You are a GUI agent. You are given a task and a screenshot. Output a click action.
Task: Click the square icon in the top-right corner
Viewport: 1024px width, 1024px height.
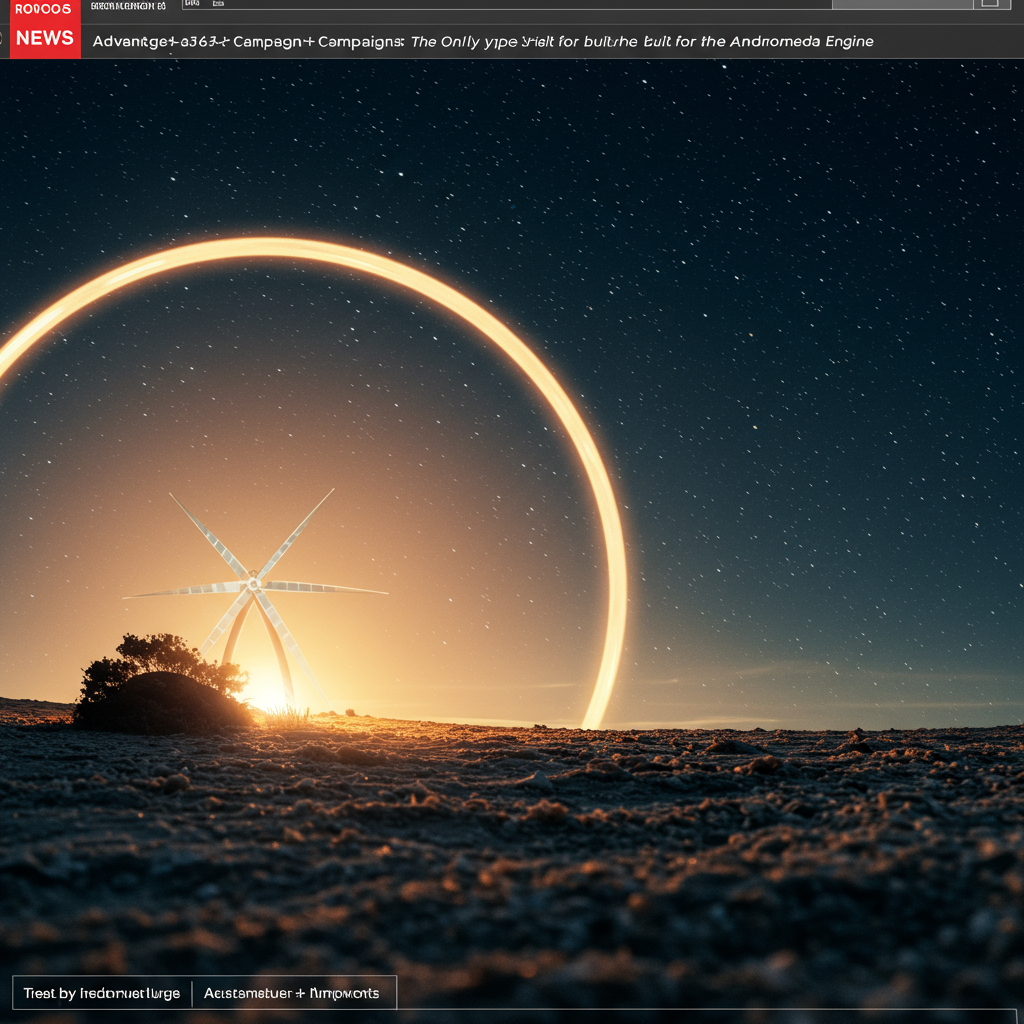[989, 4]
